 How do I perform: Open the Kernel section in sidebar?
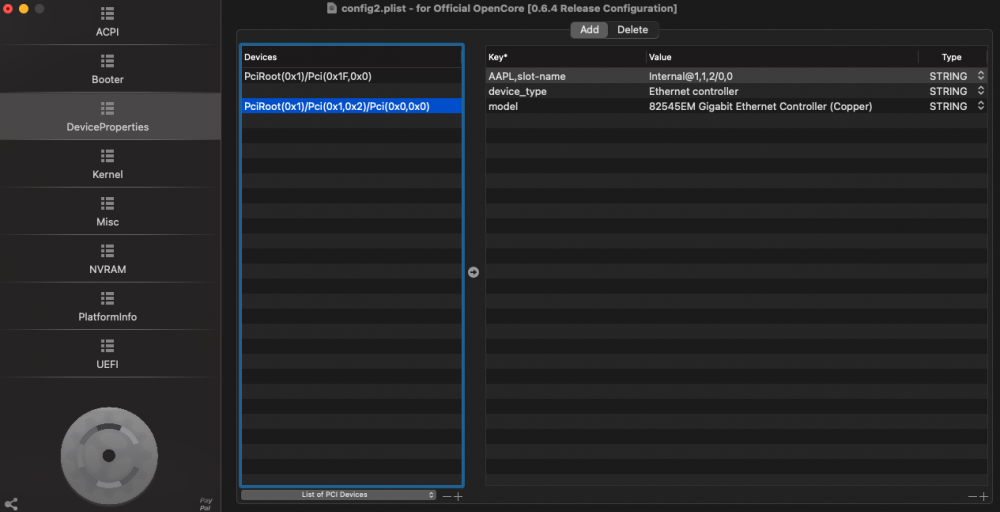click(107, 165)
